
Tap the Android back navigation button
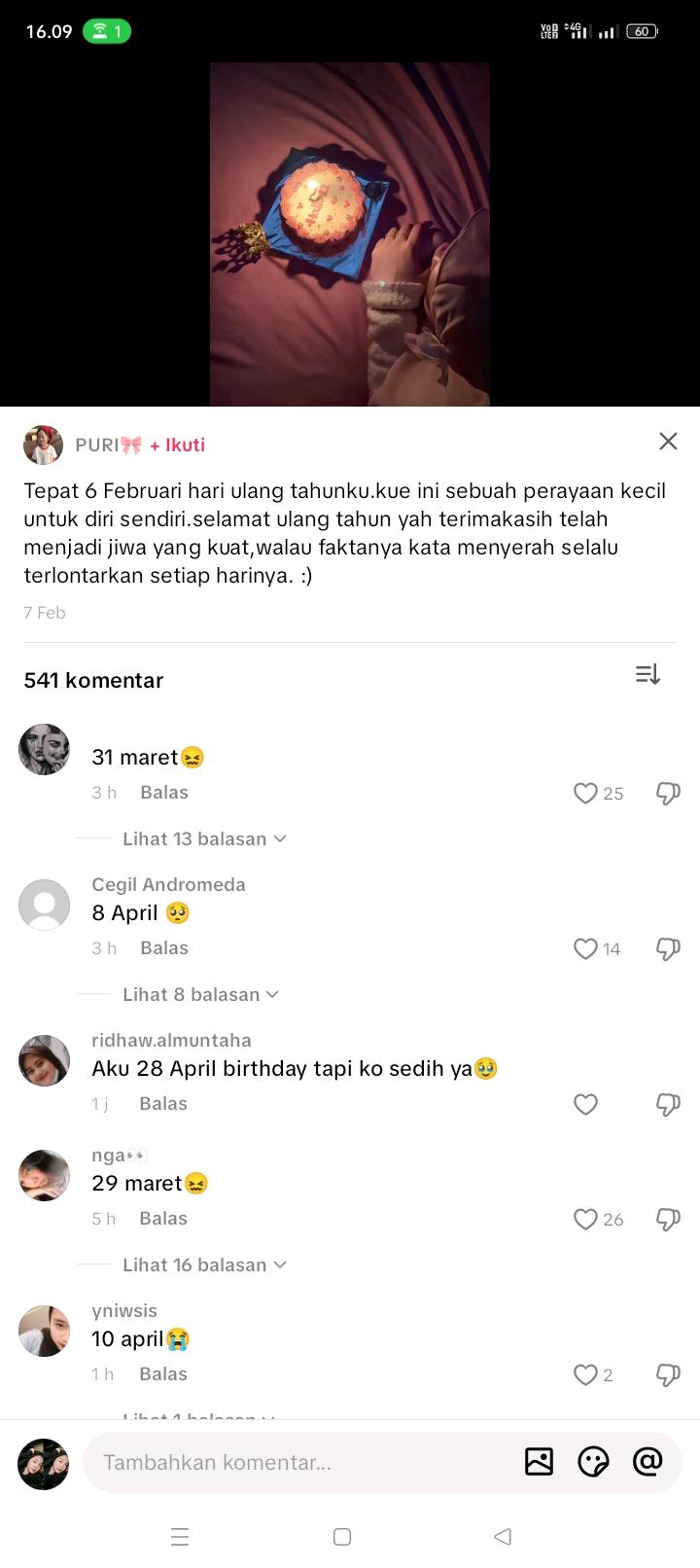(x=503, y=1537)
